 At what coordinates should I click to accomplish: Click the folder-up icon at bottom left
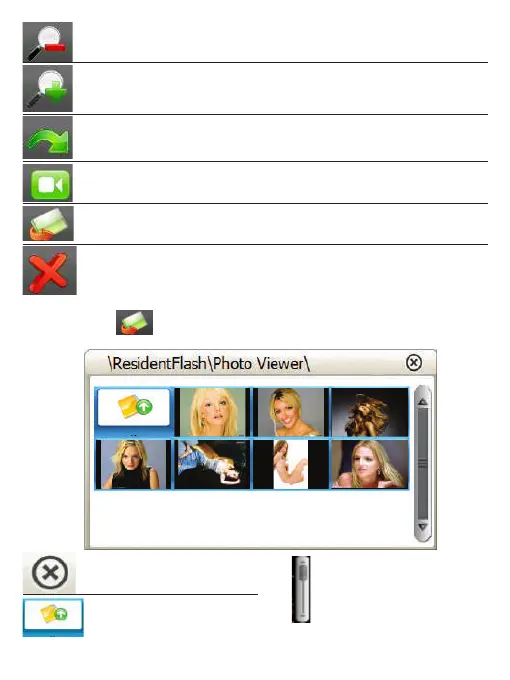click(x=53, y=618)
